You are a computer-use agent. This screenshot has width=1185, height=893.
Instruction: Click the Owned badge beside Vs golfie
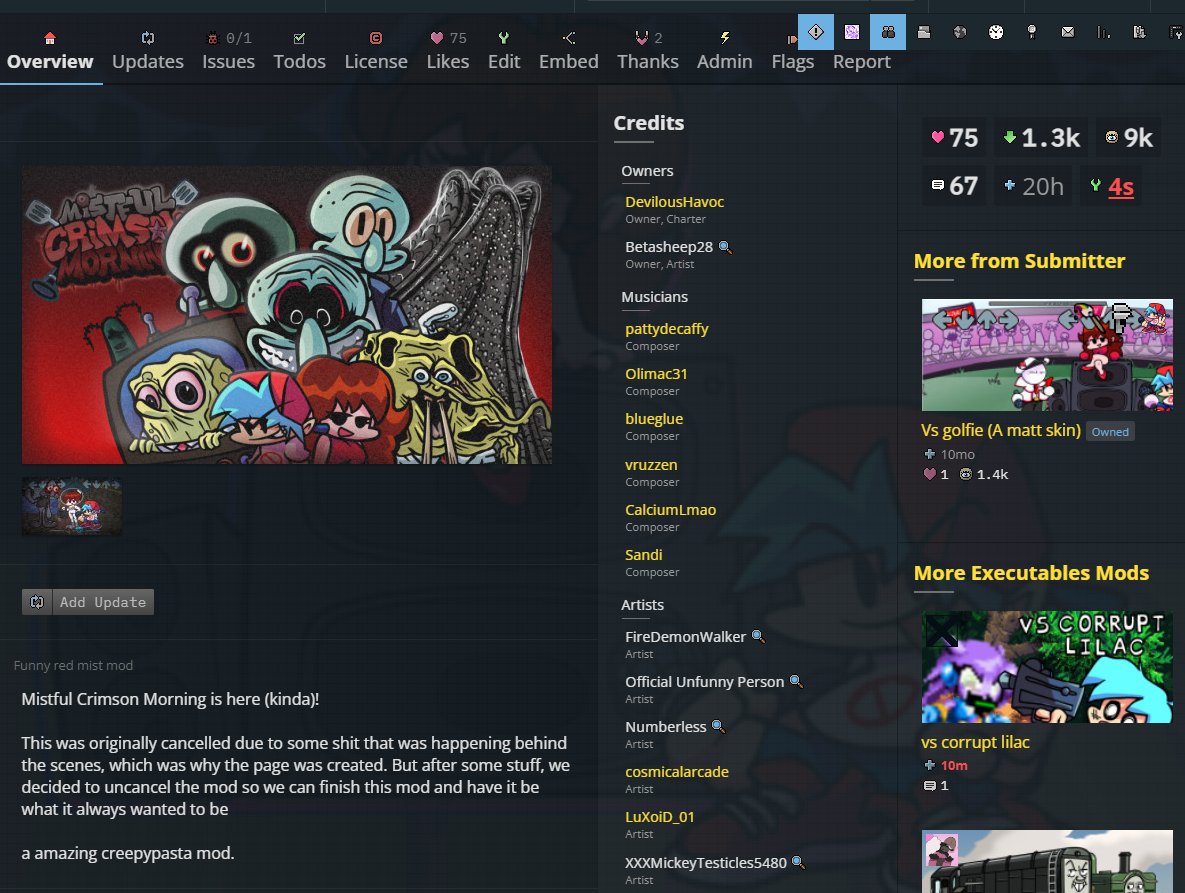1110,431
